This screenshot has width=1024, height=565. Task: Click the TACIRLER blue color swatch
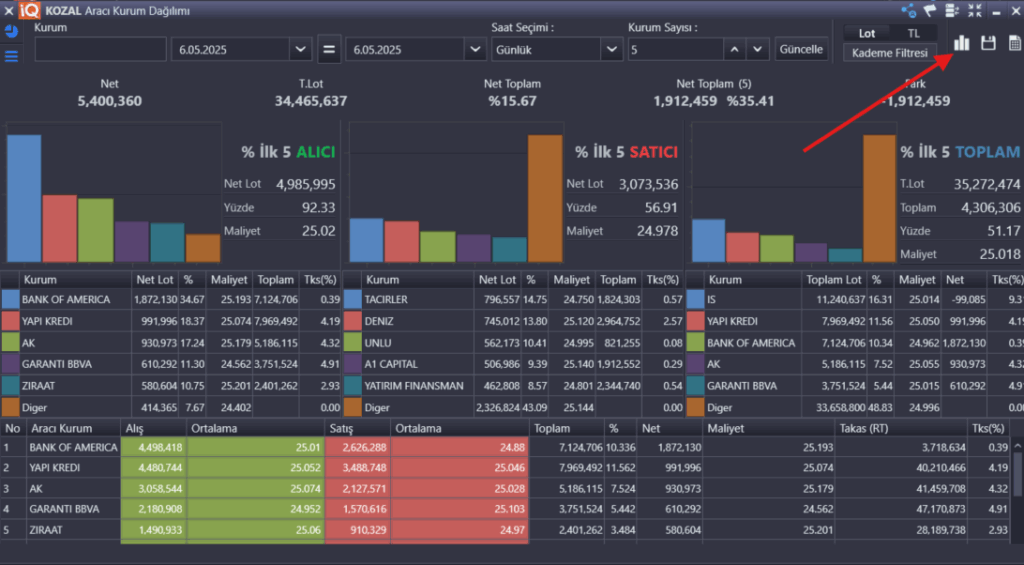pyautogui.click(x=353, y=299)
